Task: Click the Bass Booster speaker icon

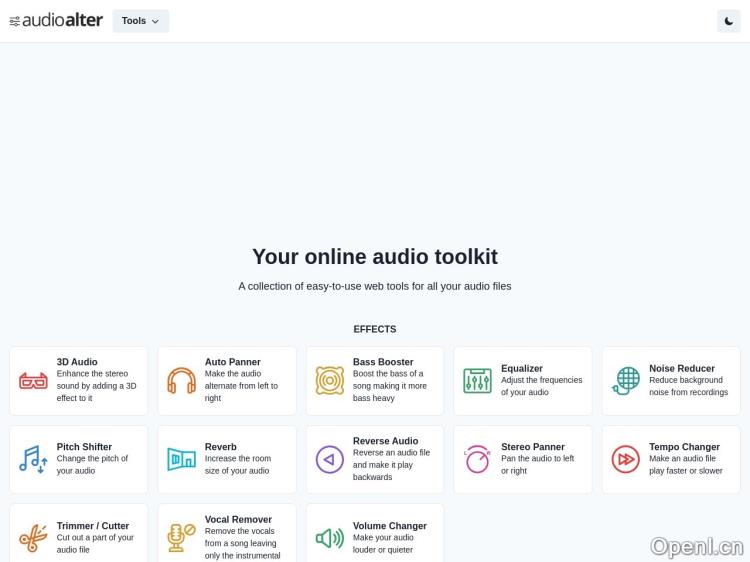Action: (330, 381)
